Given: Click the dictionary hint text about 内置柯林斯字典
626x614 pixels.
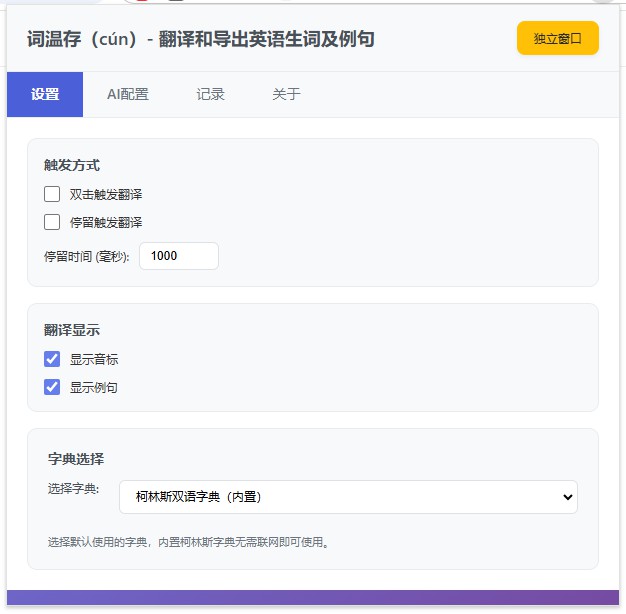Looking at the screenshot, I should coord(188,542).
